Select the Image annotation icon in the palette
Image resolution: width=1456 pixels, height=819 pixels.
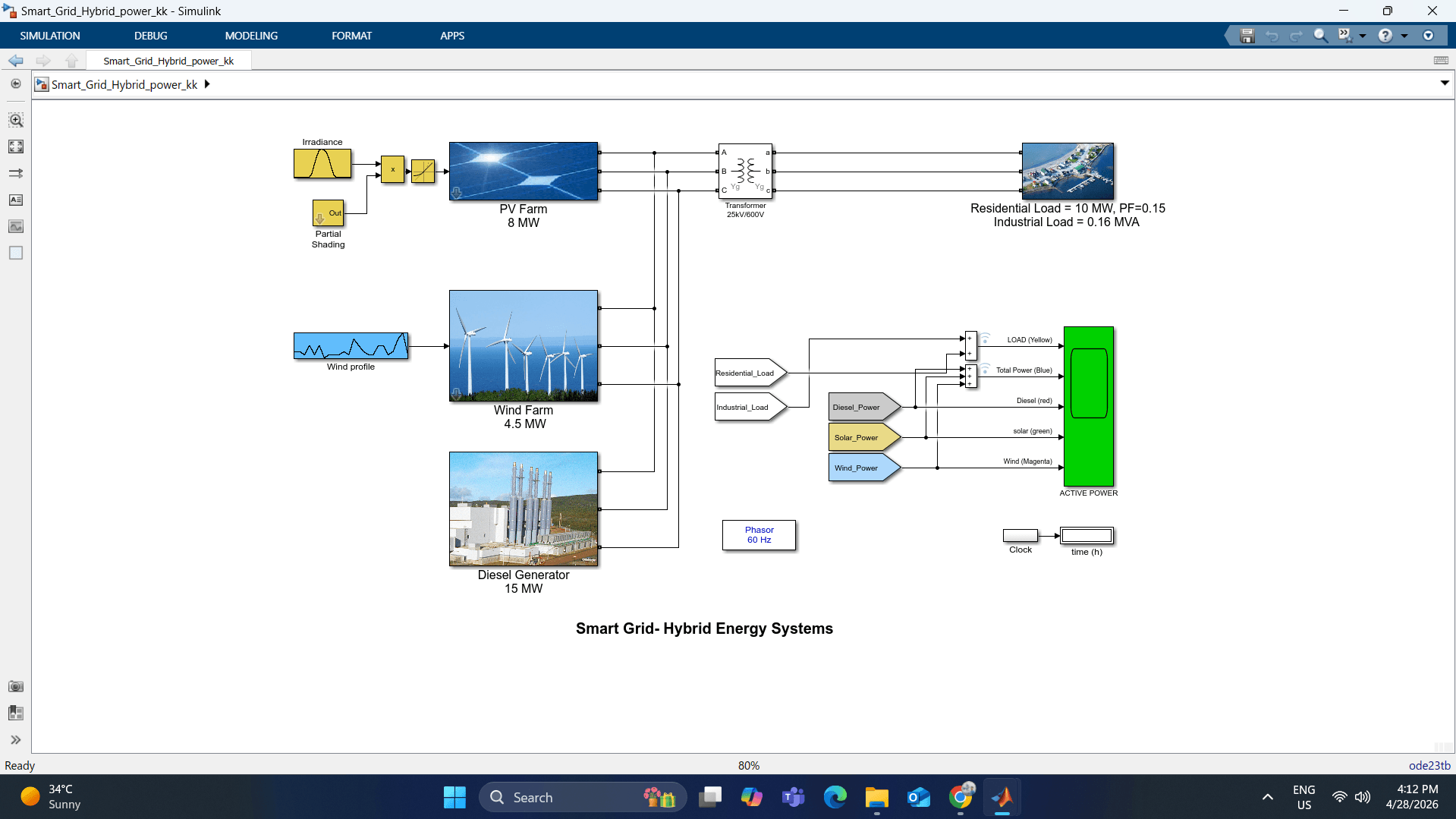16,226
